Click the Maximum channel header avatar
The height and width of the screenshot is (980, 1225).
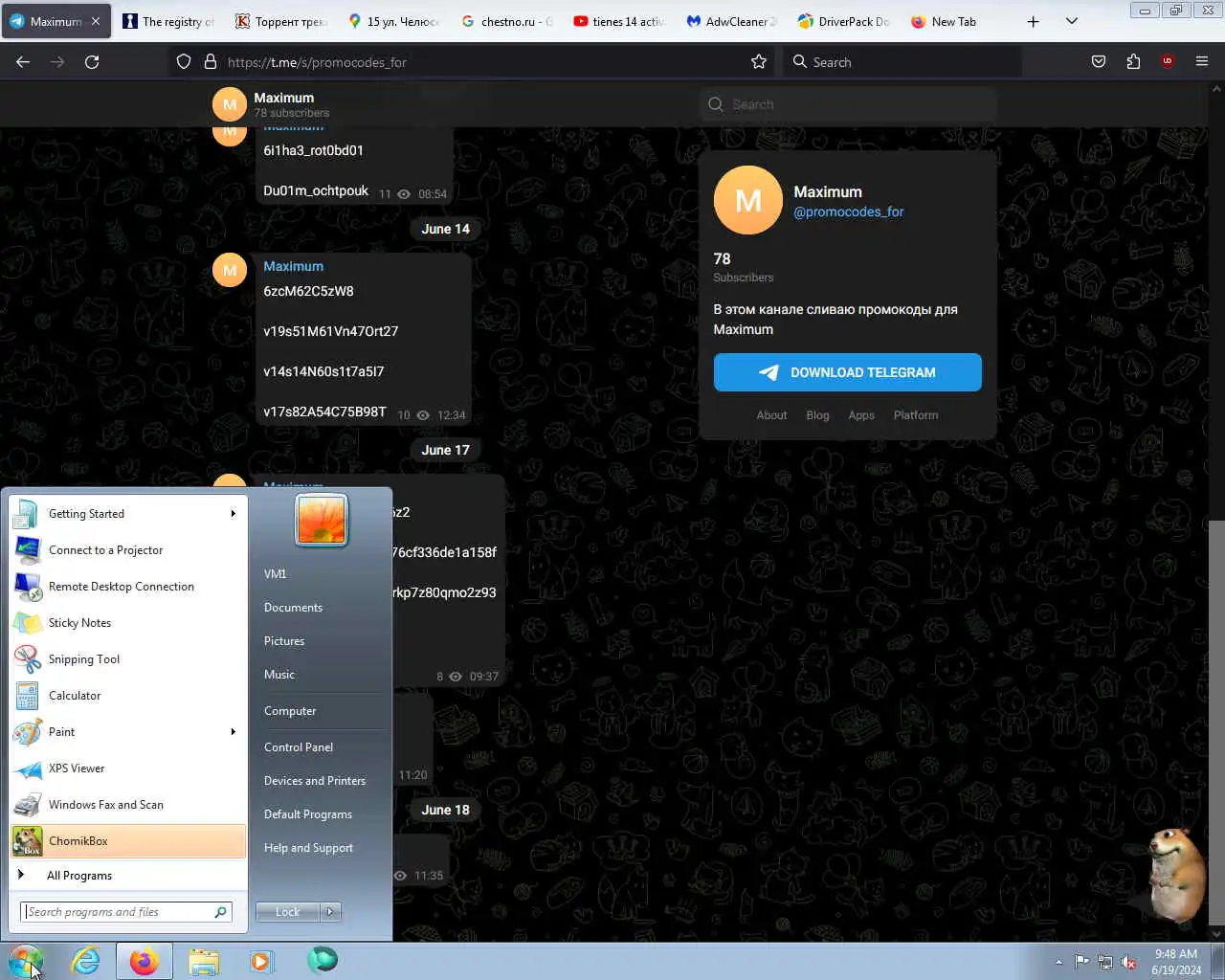(230, 104)
